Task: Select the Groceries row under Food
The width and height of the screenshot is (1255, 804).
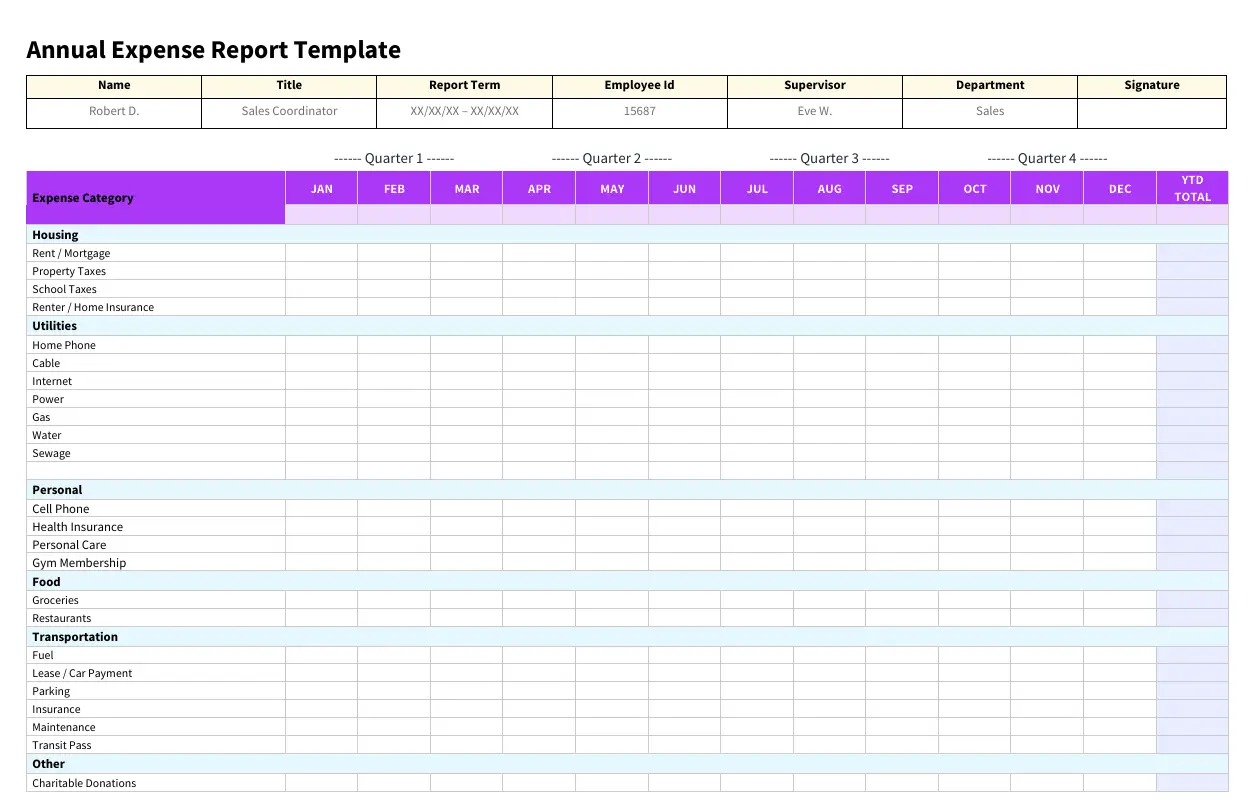Action: pos(55,600)
